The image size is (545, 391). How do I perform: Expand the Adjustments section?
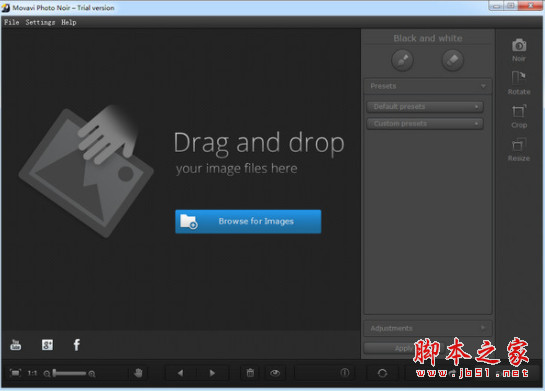click(x=428, y=328)
